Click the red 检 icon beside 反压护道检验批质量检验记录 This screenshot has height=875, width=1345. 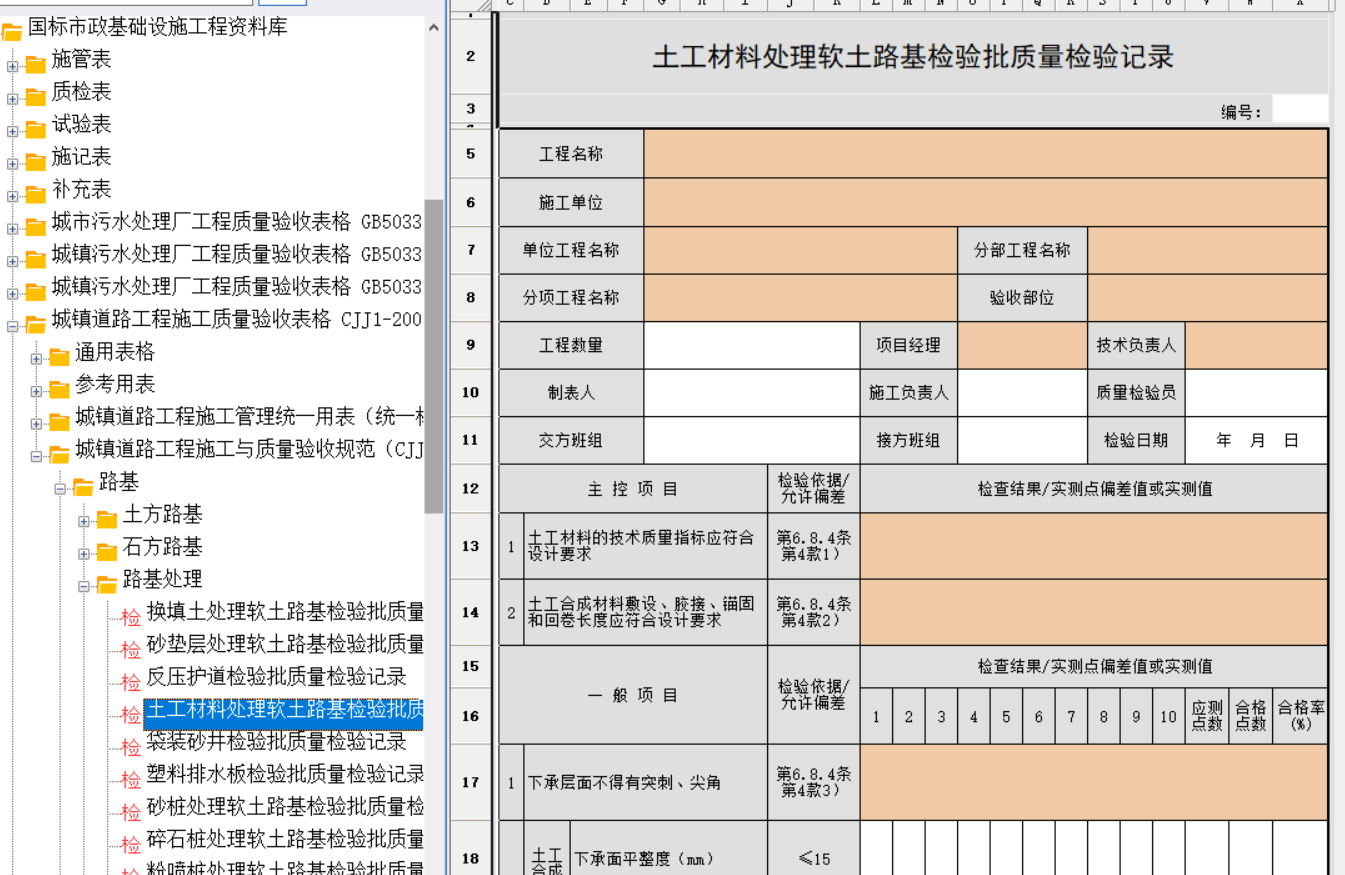click(x=131, y=682)
